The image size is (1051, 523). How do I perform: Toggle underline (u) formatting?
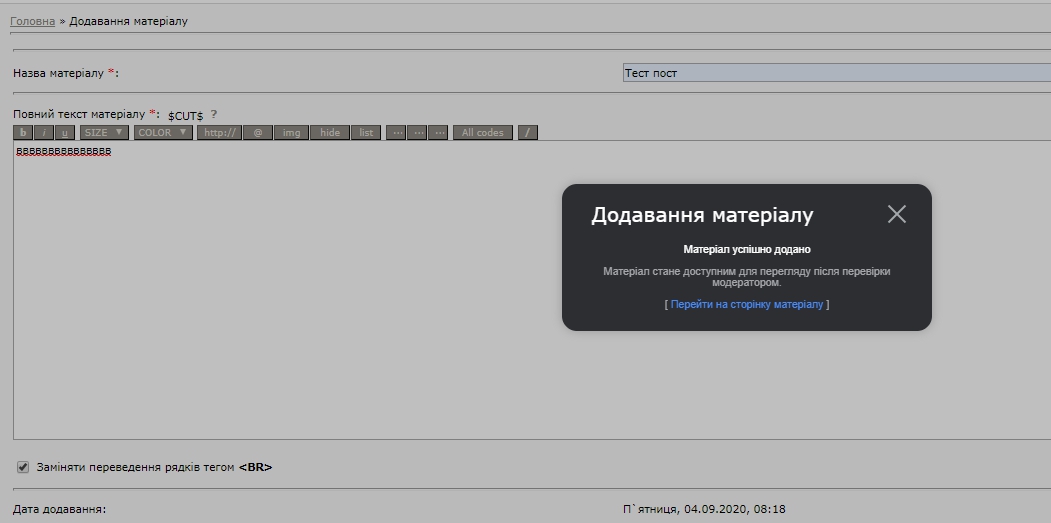[66, 132]
